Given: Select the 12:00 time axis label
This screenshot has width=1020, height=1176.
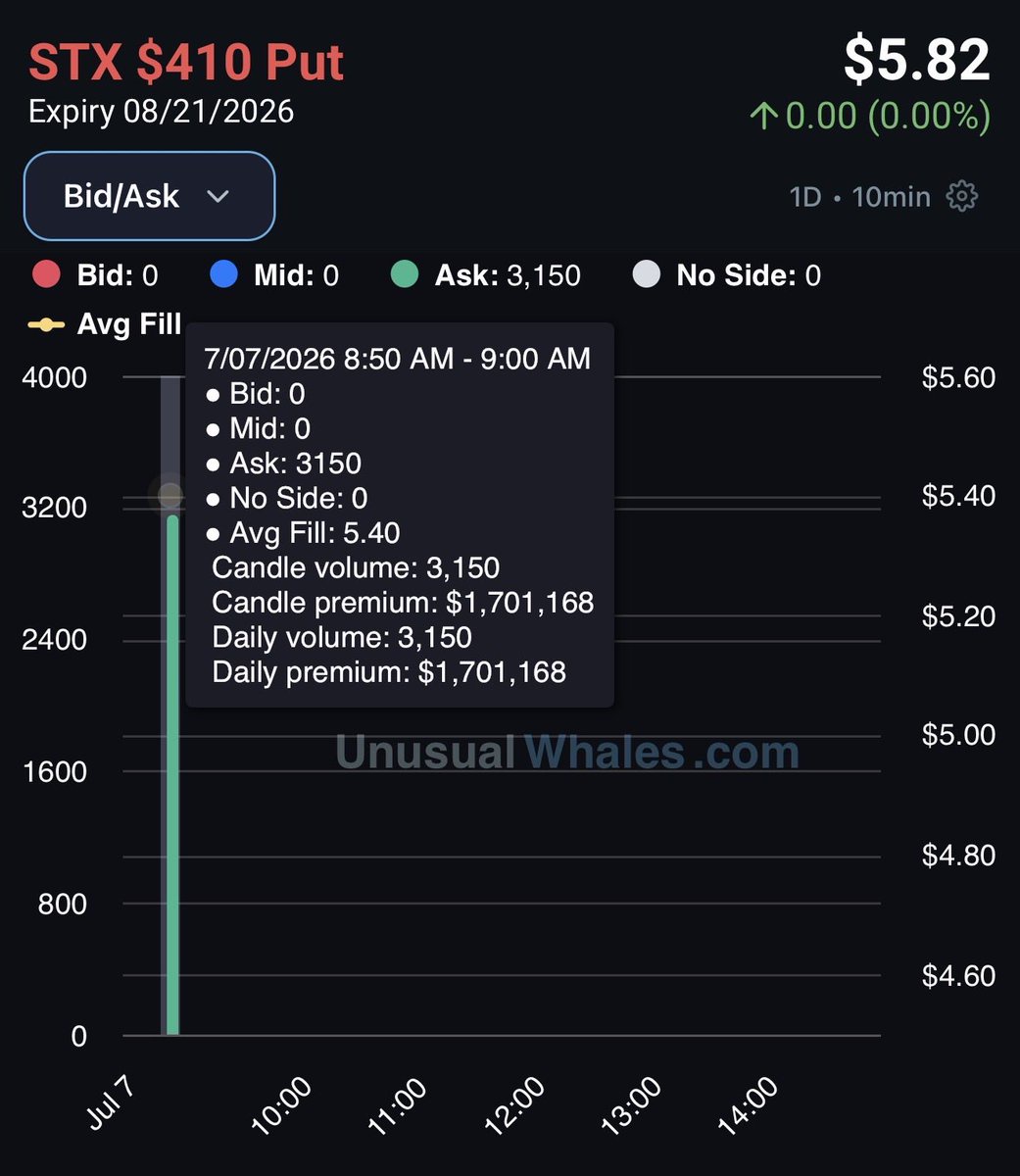Looking at the screenshot, I should coord(514,1105).
